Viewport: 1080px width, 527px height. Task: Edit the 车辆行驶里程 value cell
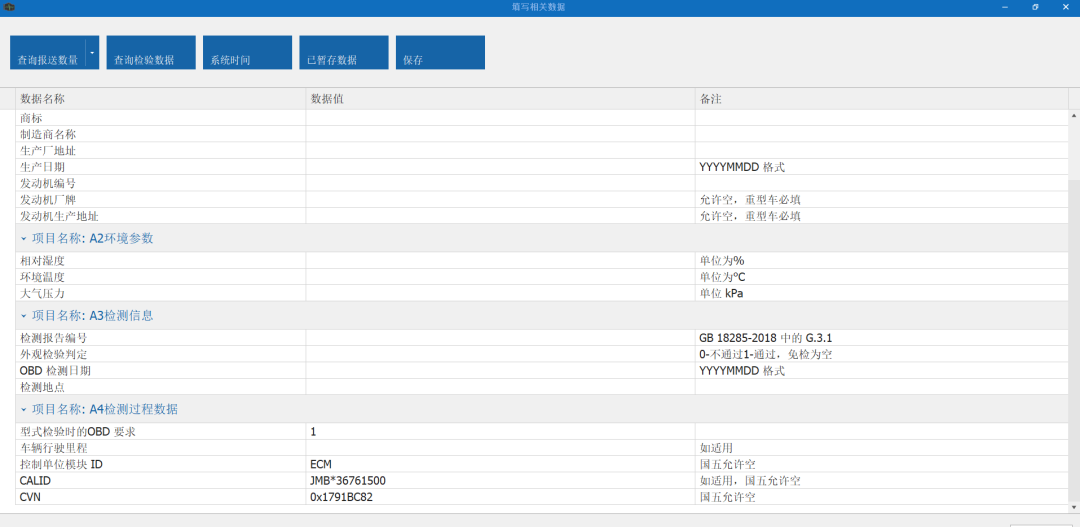coord(501,448)
